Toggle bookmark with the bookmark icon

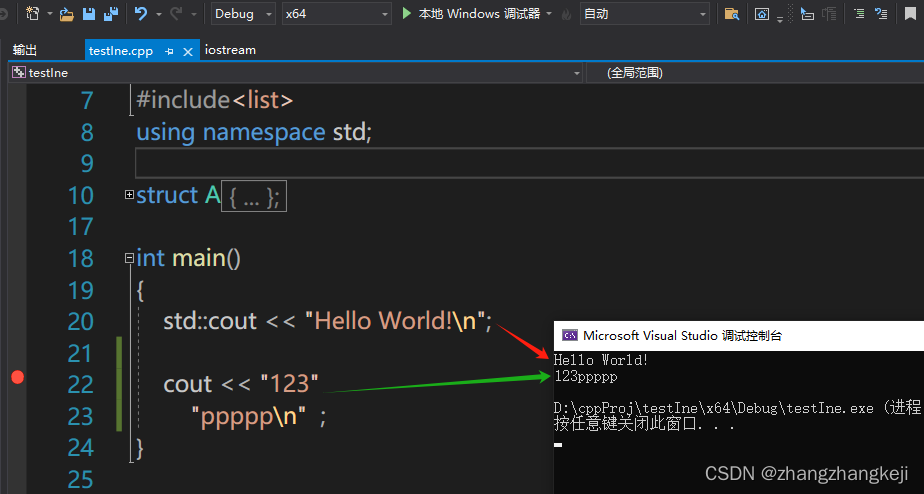click(910, 14)
